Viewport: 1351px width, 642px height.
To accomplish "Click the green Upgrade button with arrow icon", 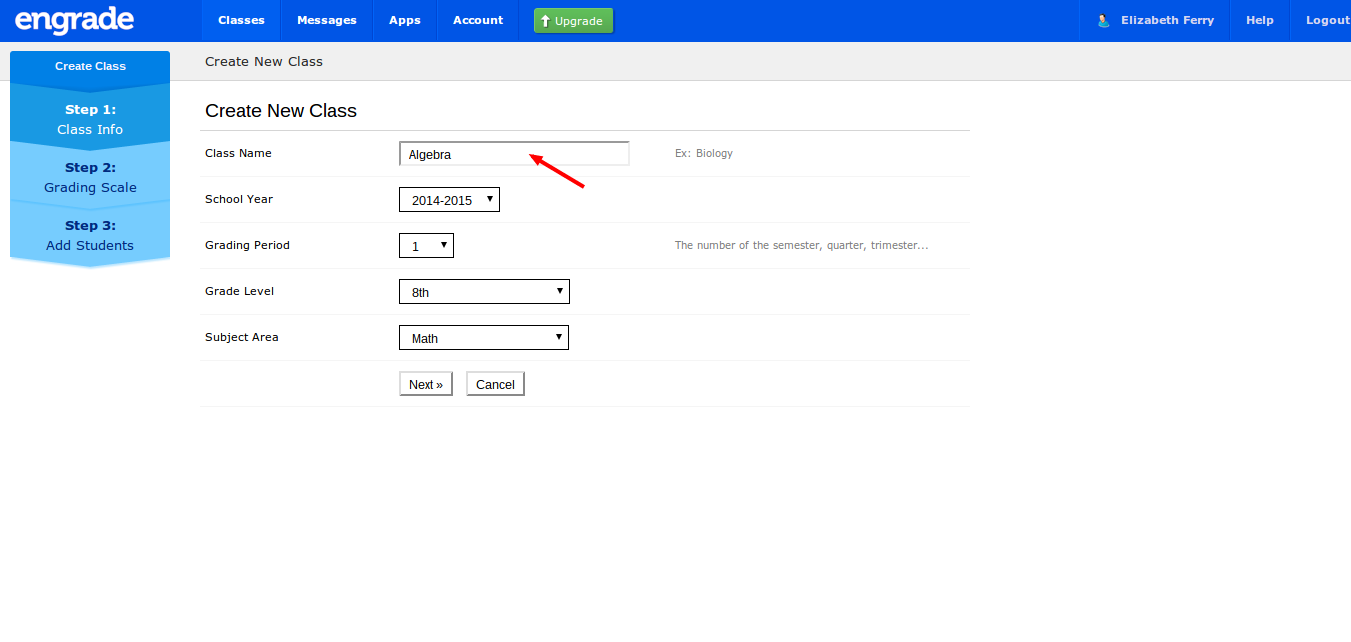I will click(572, 20).
